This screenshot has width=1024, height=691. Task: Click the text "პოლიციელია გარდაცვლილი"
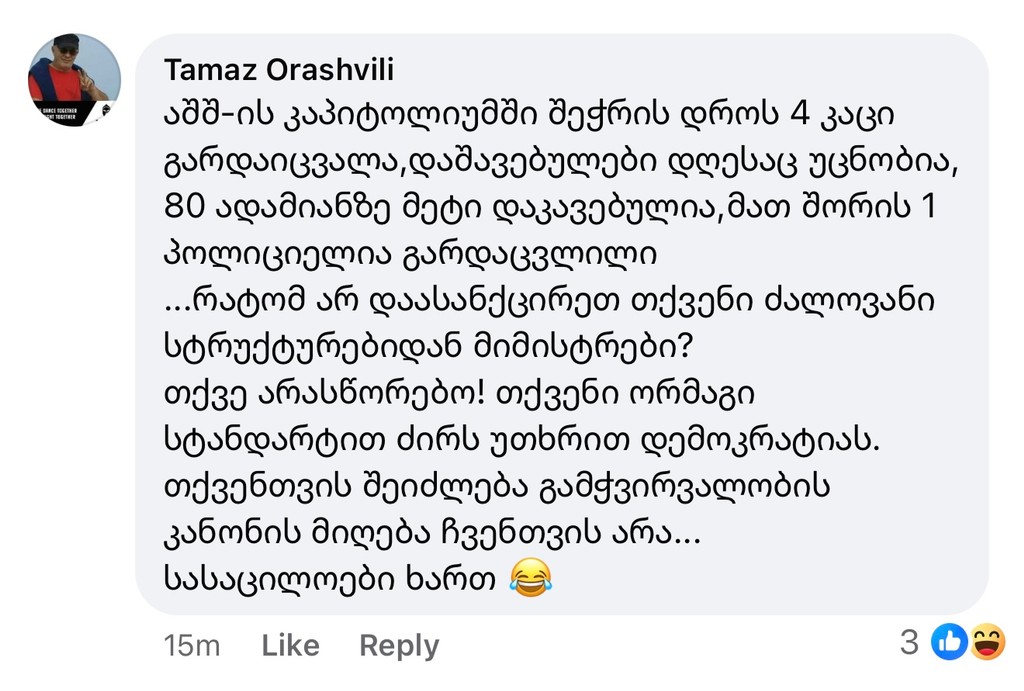[x=409, y=254]
